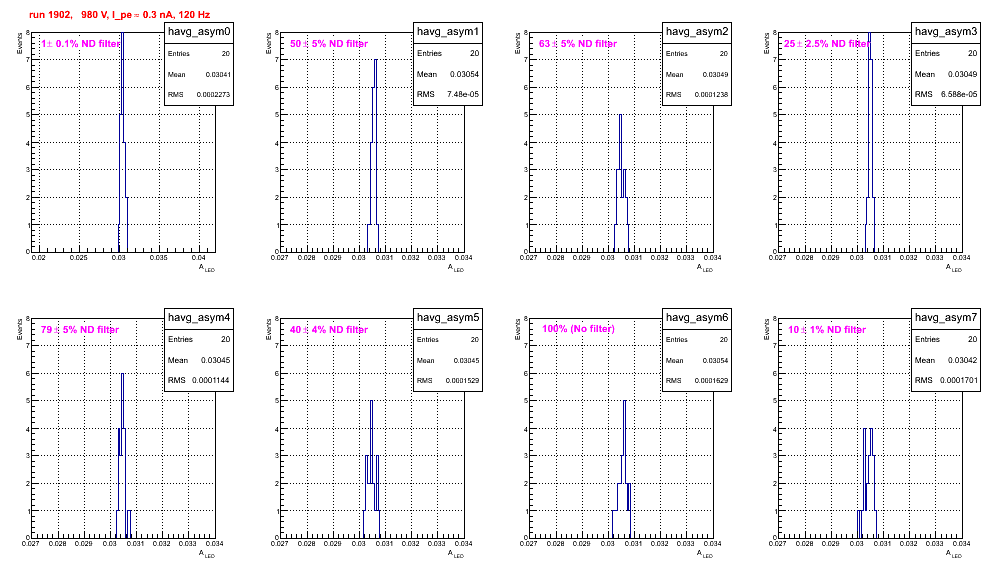This screenshot has width=996, height=572.
Task: Click the histogram peak in havg_asym3 plot
Action: pos(870,35)
